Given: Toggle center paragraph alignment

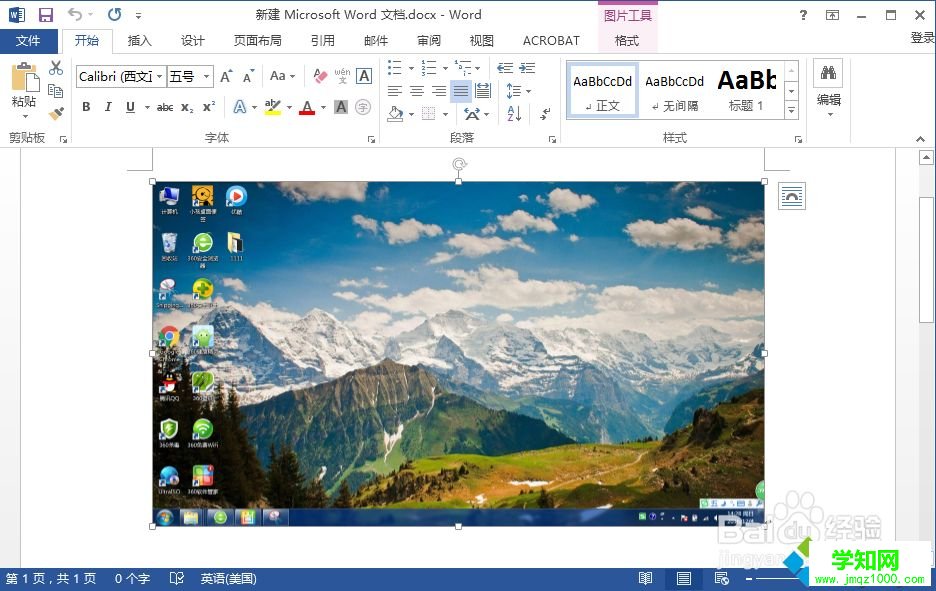Looking at the screenshot, I should pos(415,91).
